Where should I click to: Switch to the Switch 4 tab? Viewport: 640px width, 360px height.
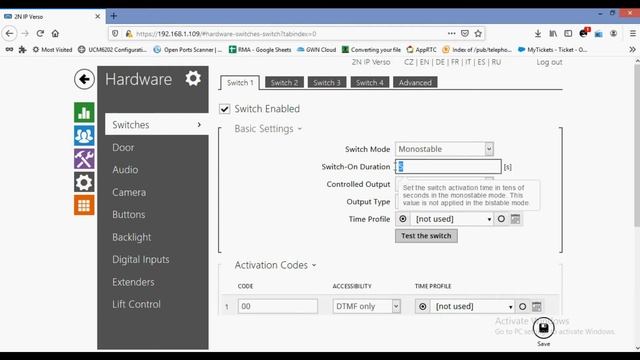point(370,82)
